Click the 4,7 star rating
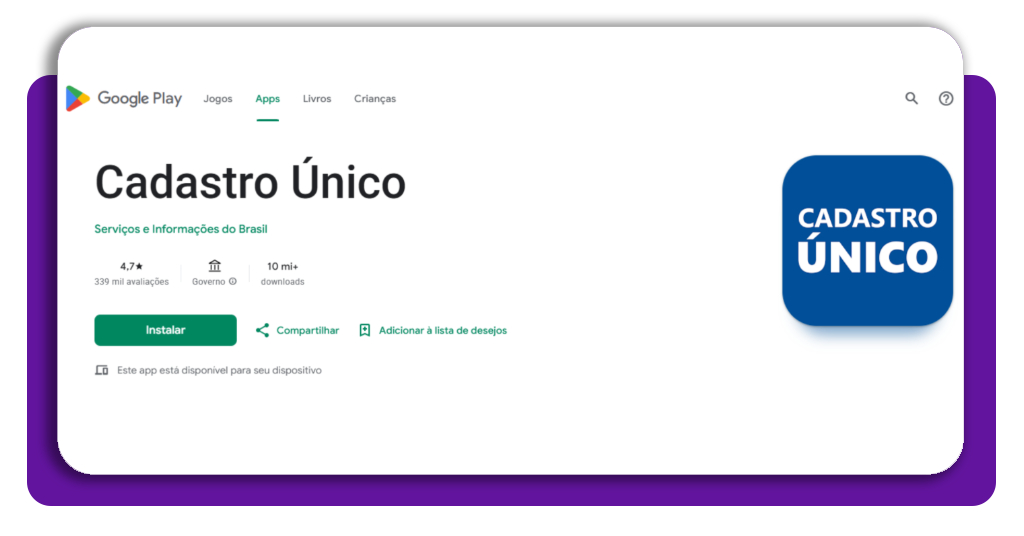The height and width of the screenshot is (536, 1024). (131, 266)
